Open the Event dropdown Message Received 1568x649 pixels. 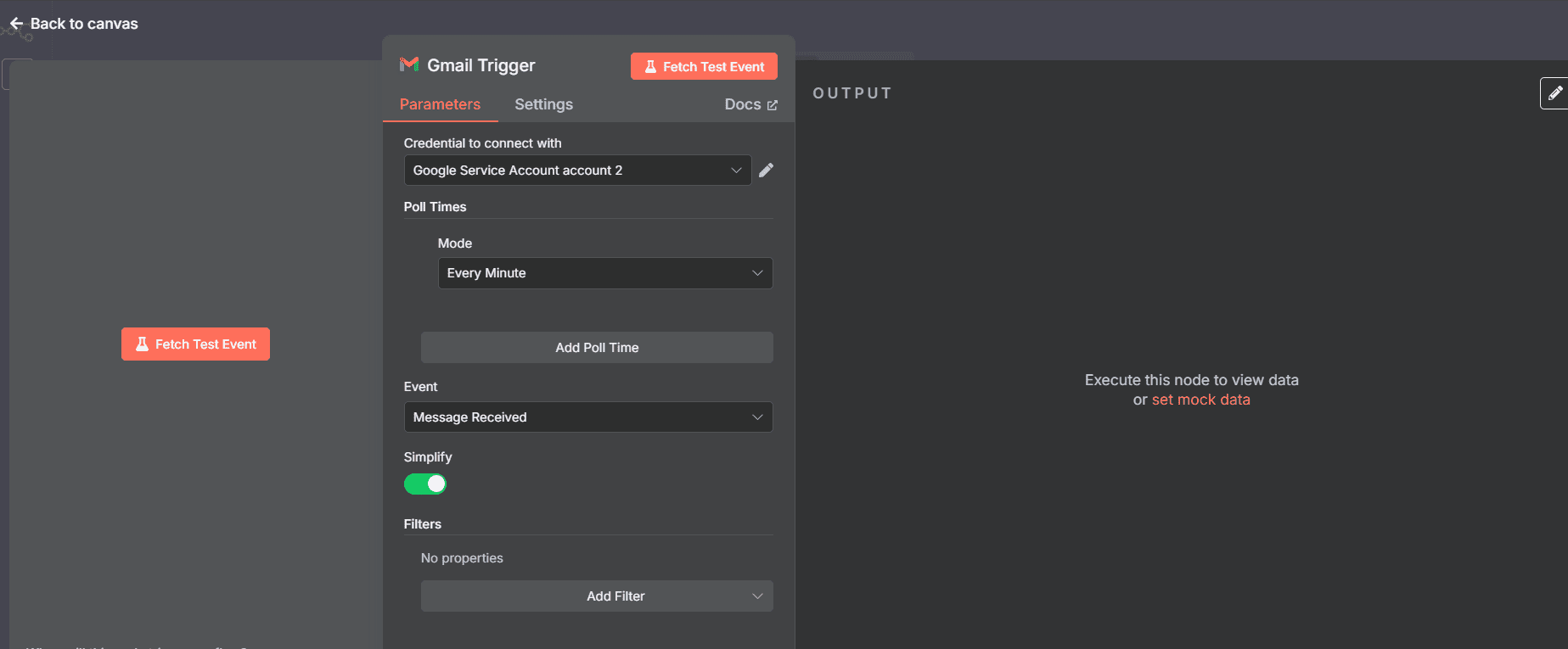[588, 417]
